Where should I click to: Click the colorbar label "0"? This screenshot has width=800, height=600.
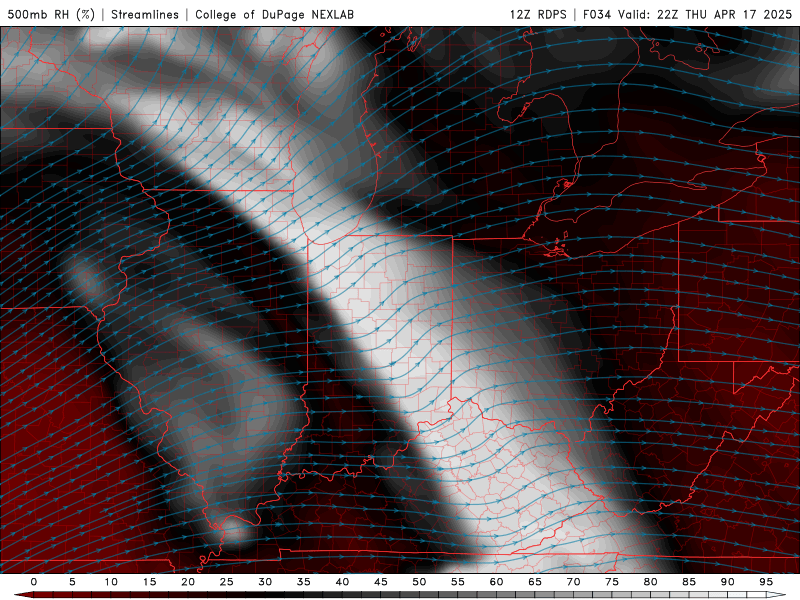(34, 582)
